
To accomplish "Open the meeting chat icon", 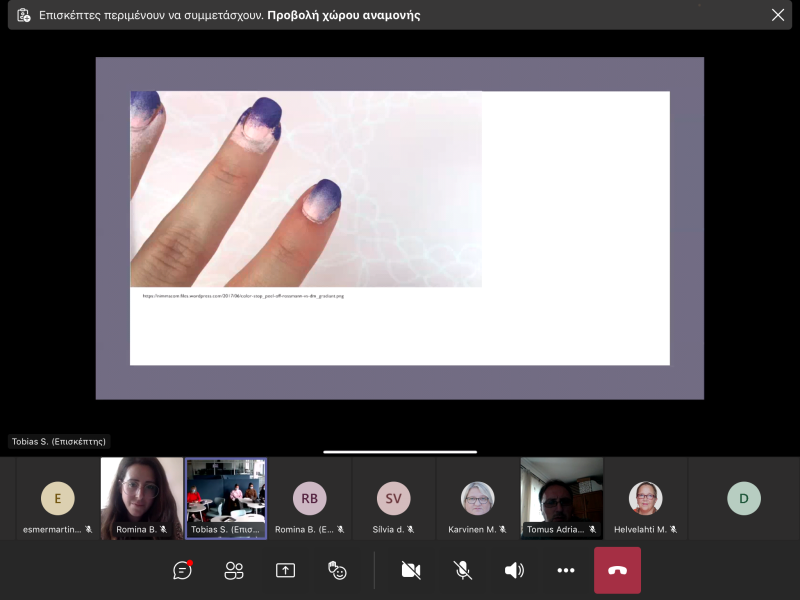I will [x=182, y=570].
